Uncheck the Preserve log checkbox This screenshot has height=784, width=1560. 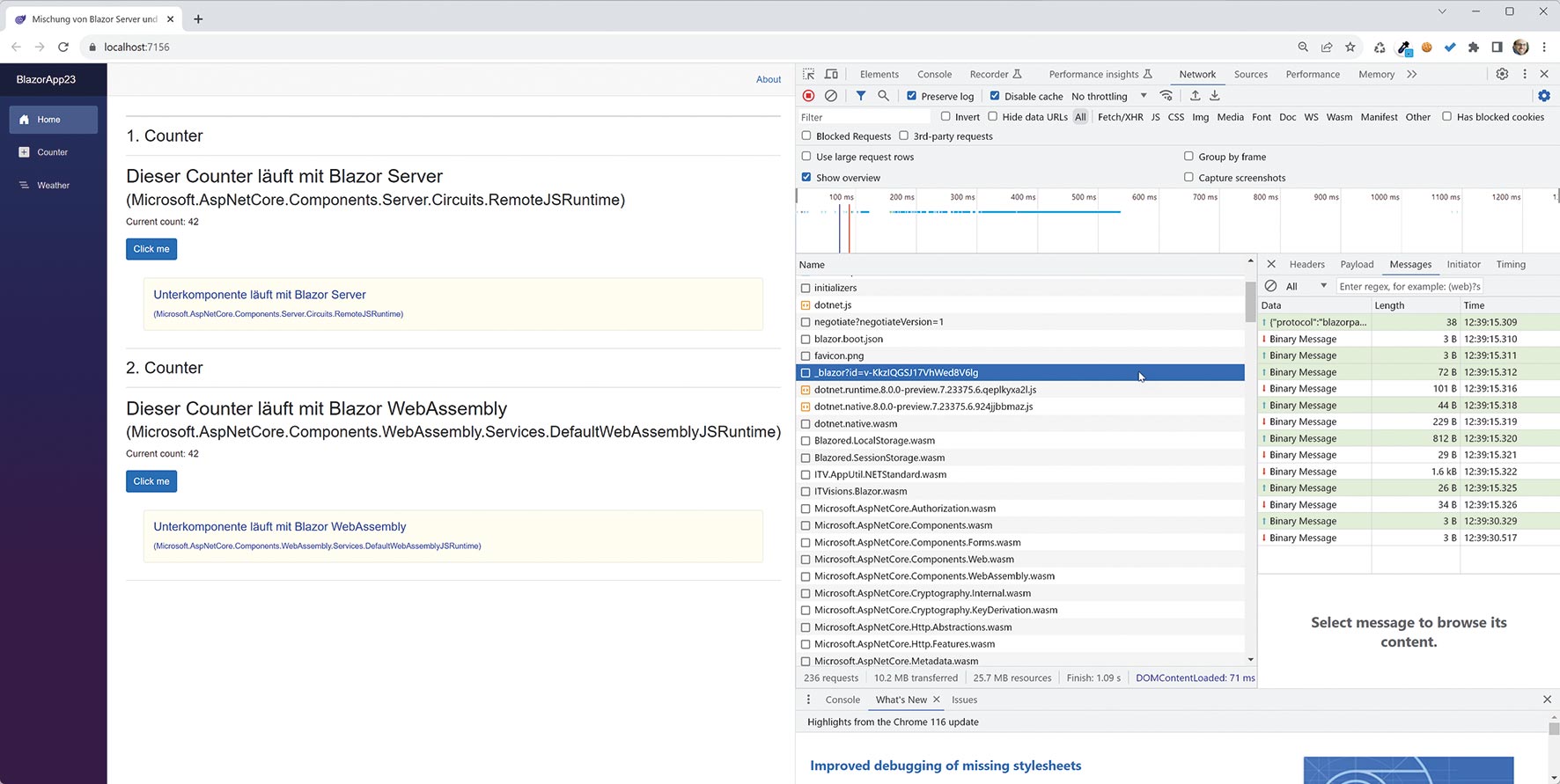(x=911, y=96)
